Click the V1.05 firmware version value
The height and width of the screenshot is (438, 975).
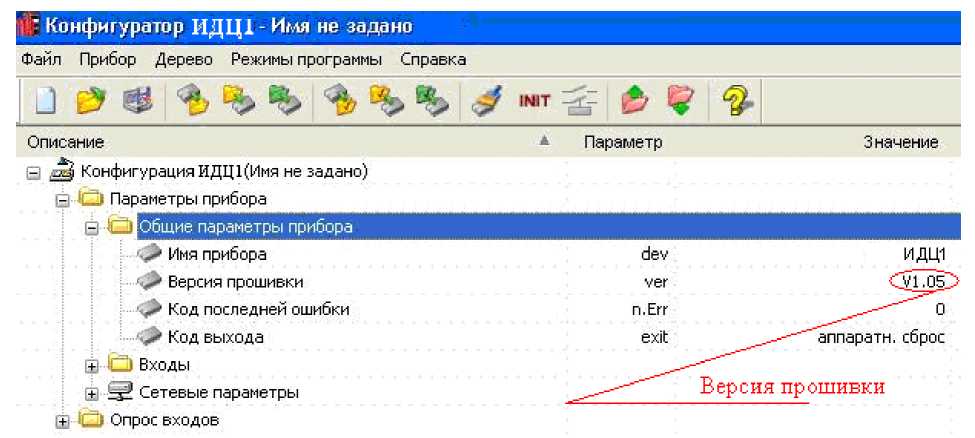click(920, 282)
